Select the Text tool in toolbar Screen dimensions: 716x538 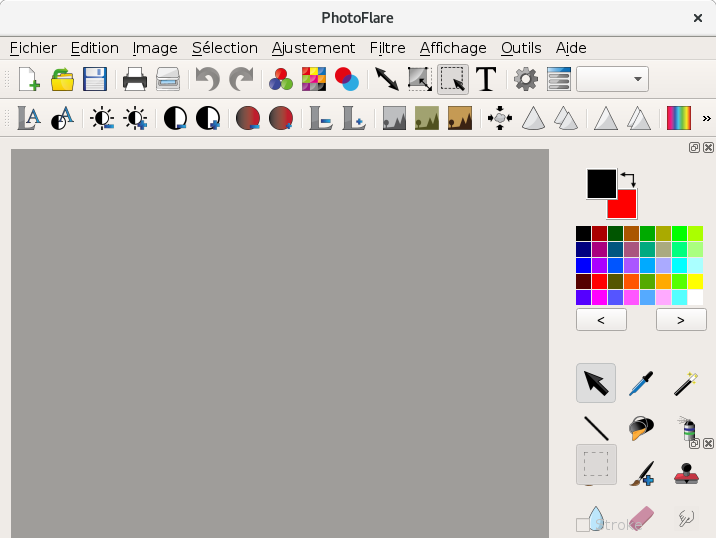click(486, 79)
